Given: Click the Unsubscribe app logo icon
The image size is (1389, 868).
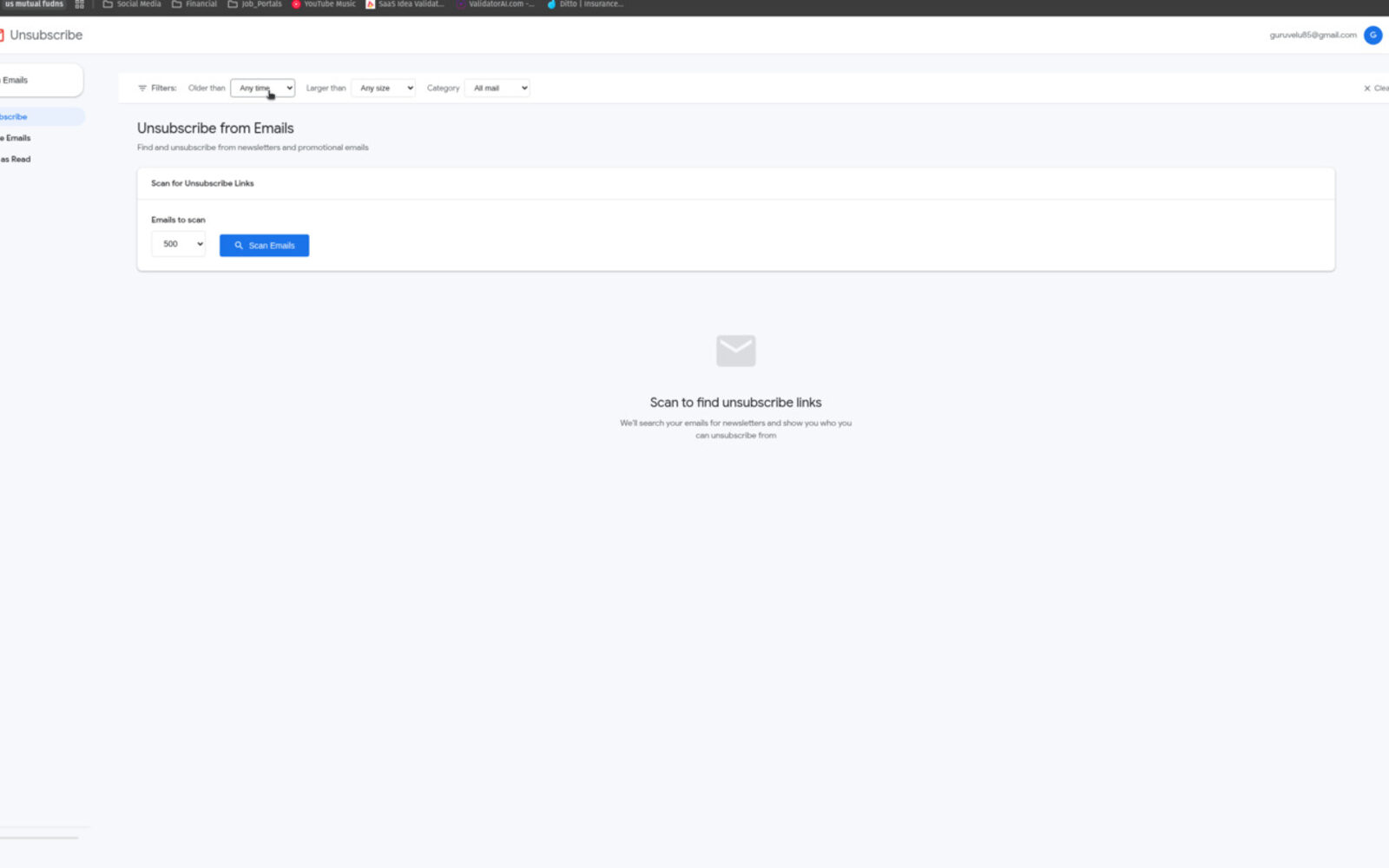Looking at the screenshot, I should pyautogui.click(x=2, y=35).
